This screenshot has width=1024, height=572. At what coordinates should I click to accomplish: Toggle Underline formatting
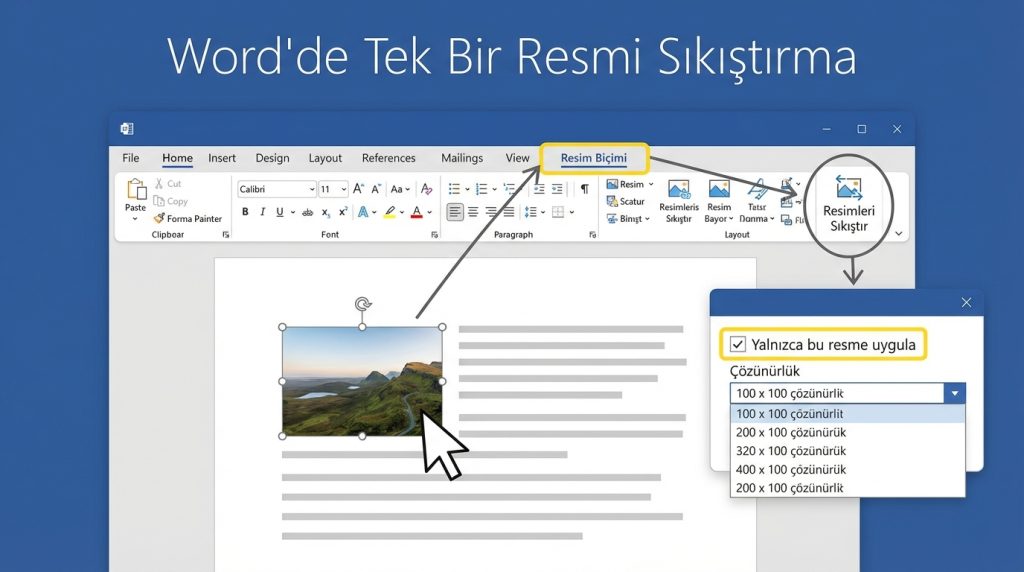point(280,212)
